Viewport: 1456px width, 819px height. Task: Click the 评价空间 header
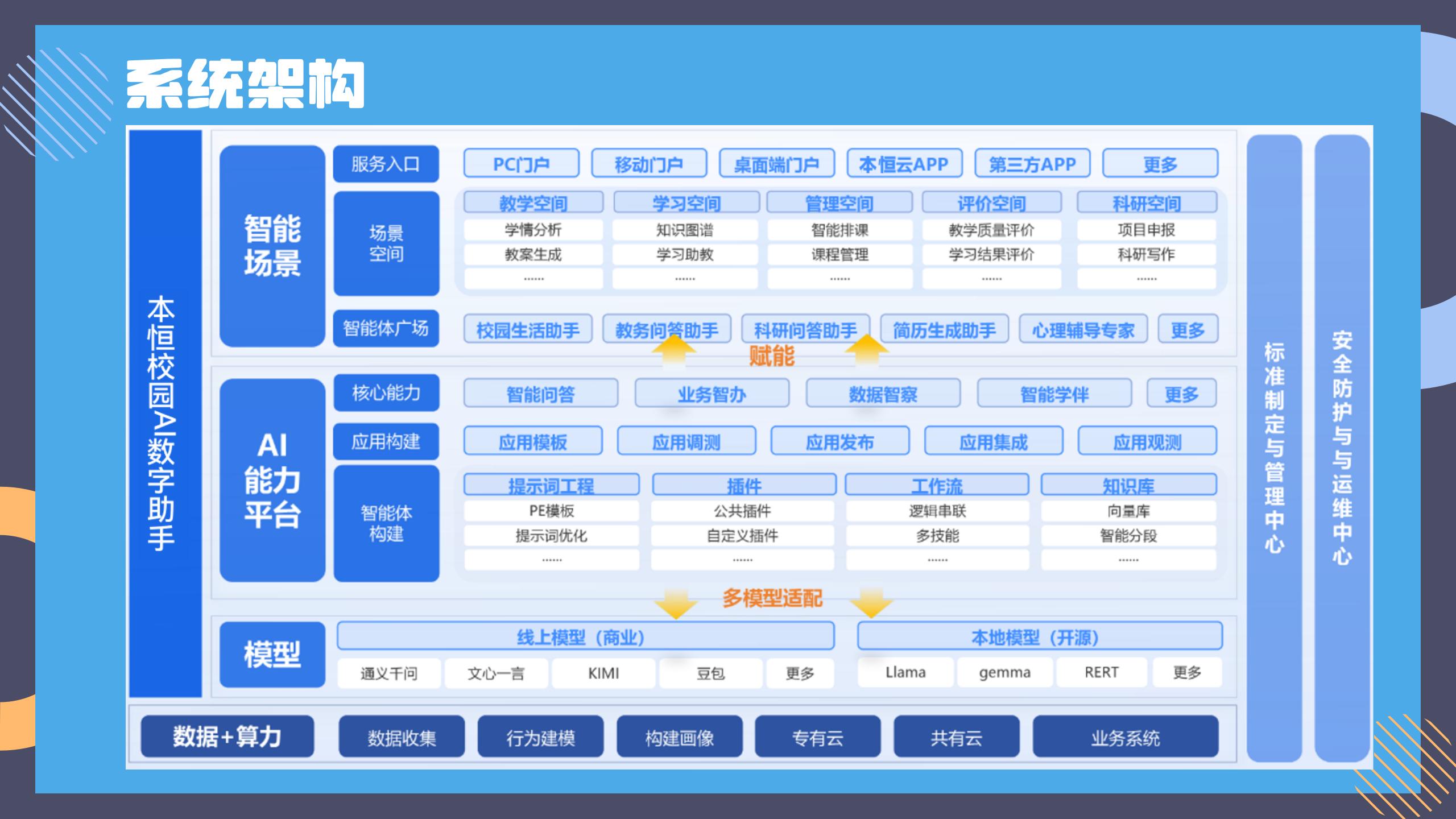point(991,202)
